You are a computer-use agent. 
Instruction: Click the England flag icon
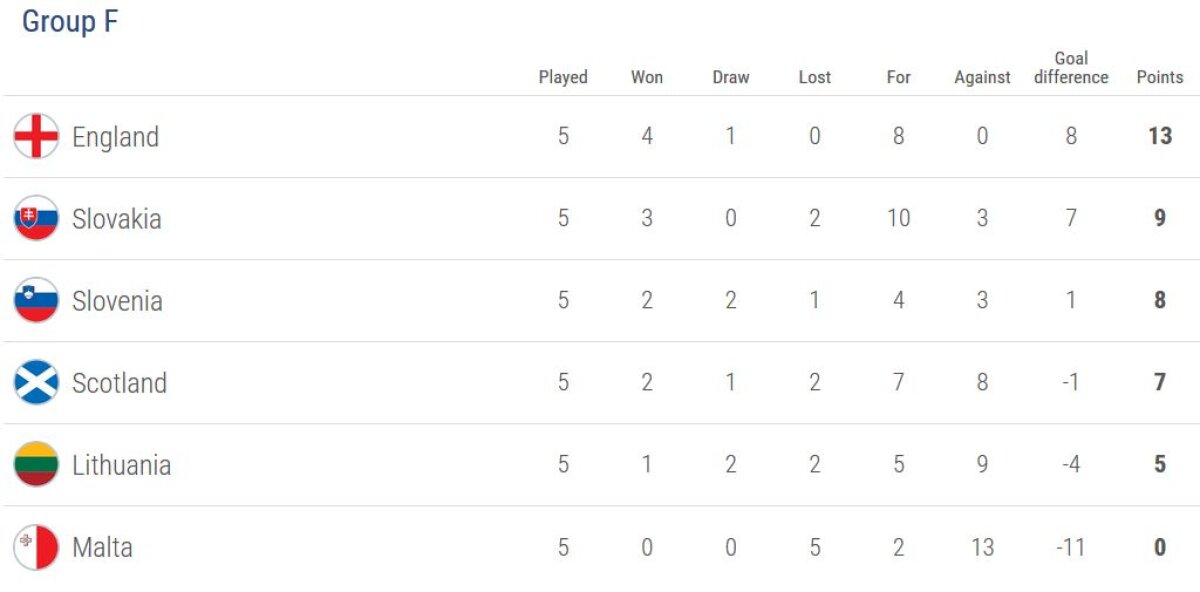coord(36,136)
